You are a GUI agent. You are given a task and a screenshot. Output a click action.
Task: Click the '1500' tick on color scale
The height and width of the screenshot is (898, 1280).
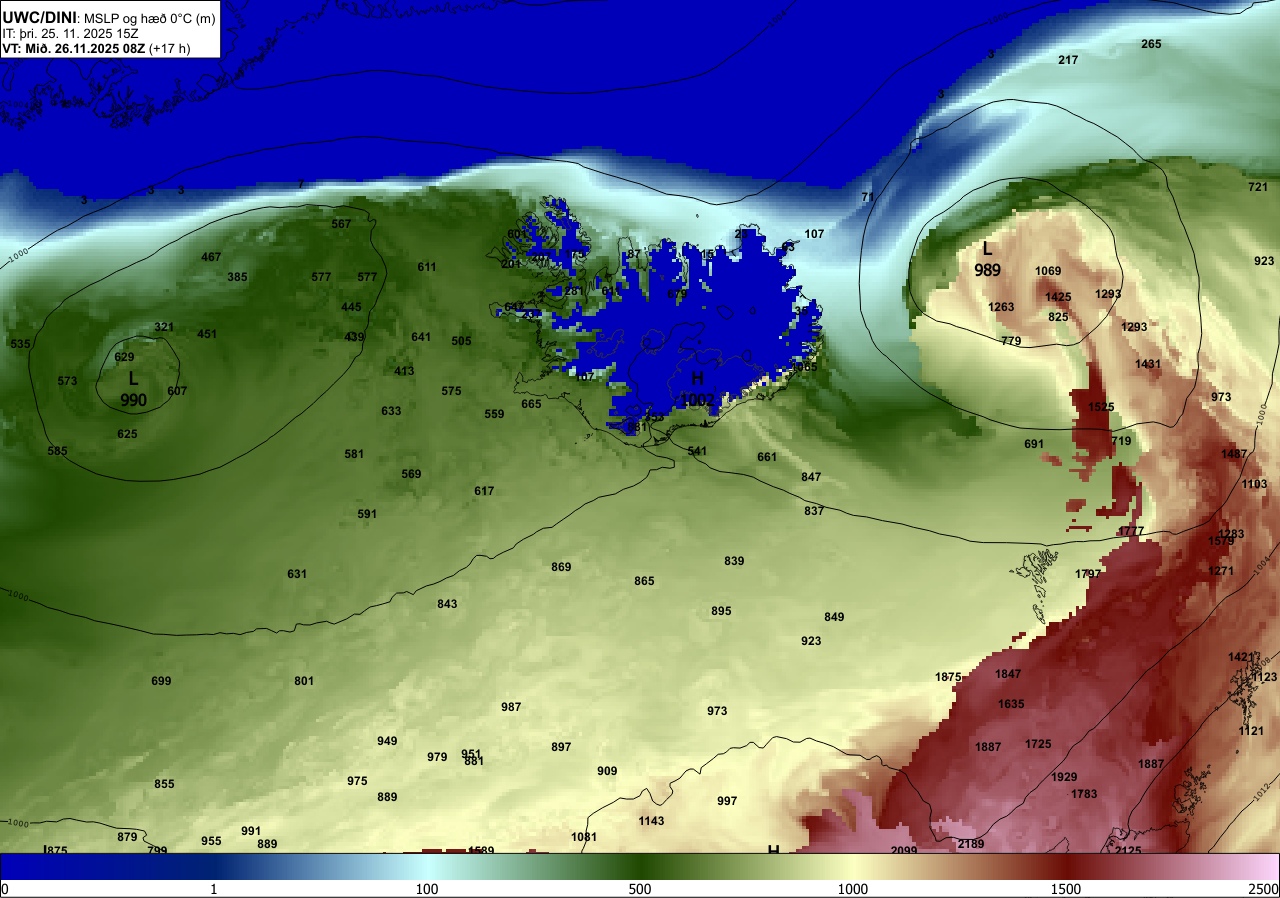[1066, 889]
